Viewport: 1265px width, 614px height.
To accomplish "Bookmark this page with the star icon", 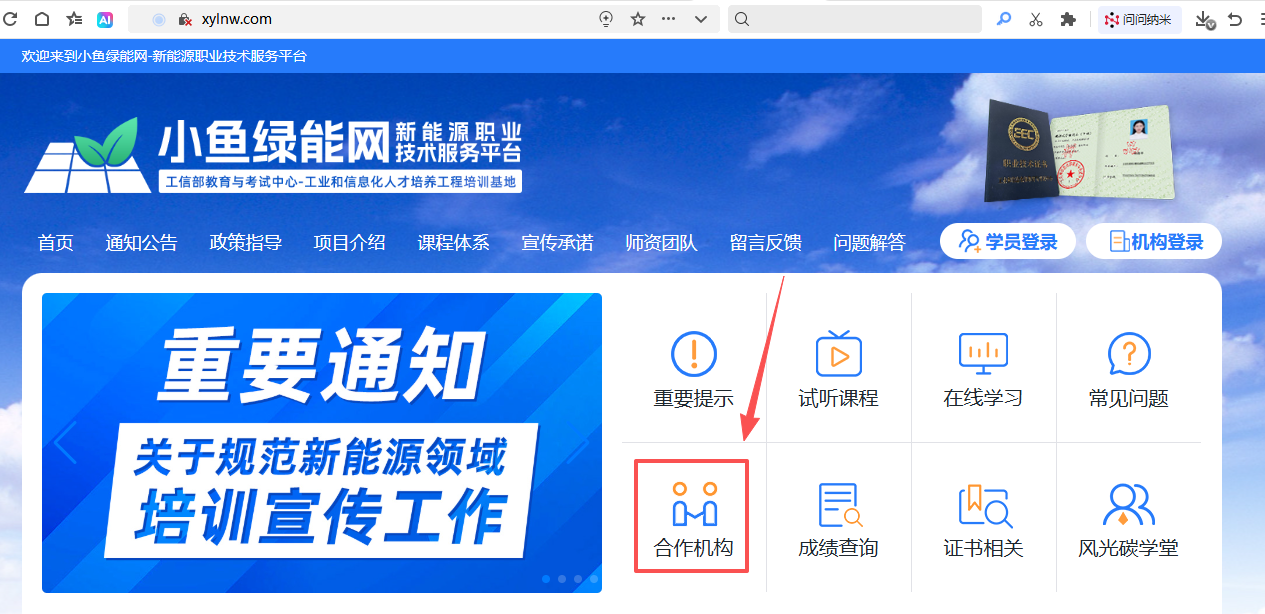I will point(638,19).
